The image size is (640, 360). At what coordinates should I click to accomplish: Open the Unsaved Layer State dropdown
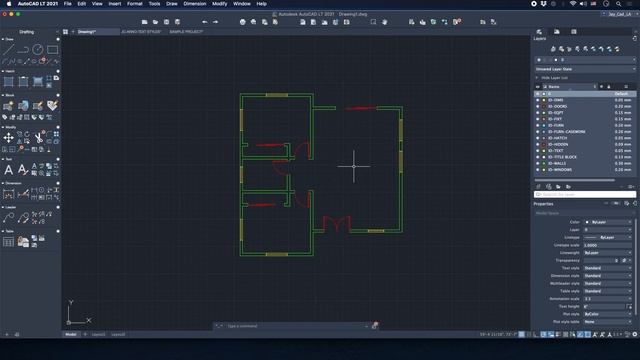(585, 69)
